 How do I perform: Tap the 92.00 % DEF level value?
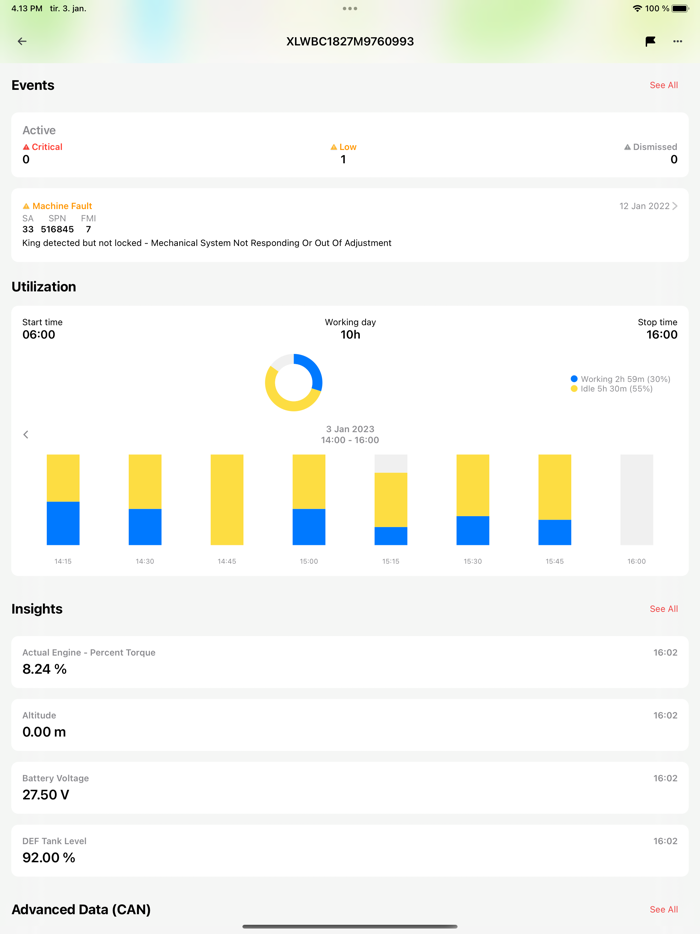(49, 858)
